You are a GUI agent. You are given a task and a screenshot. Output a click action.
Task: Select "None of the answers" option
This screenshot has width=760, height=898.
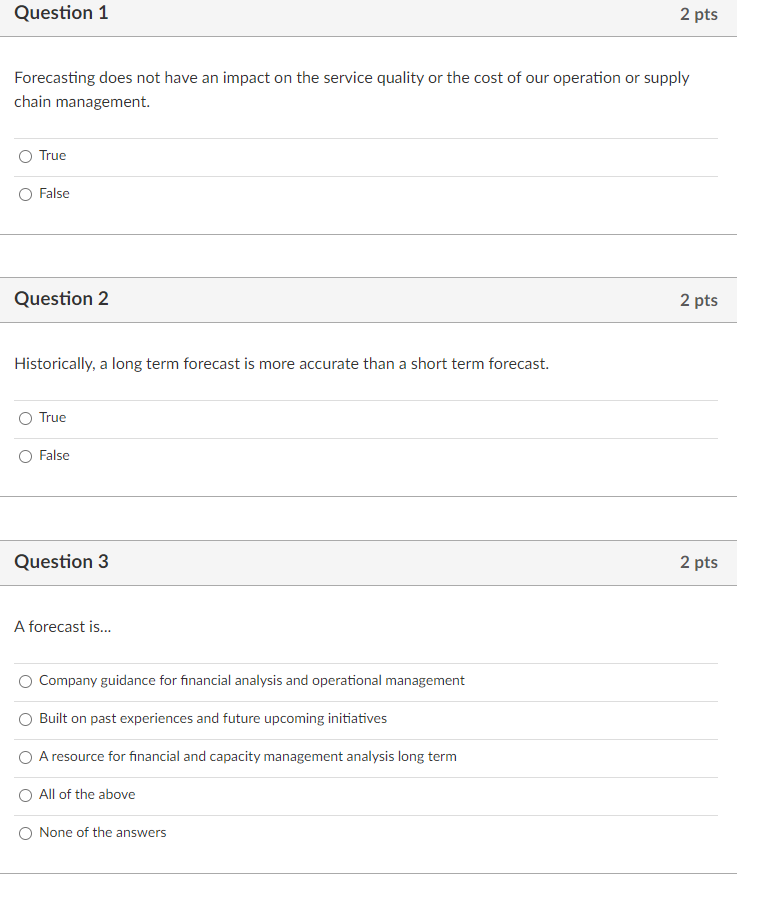pyautogui.click(x=25, y=832)
